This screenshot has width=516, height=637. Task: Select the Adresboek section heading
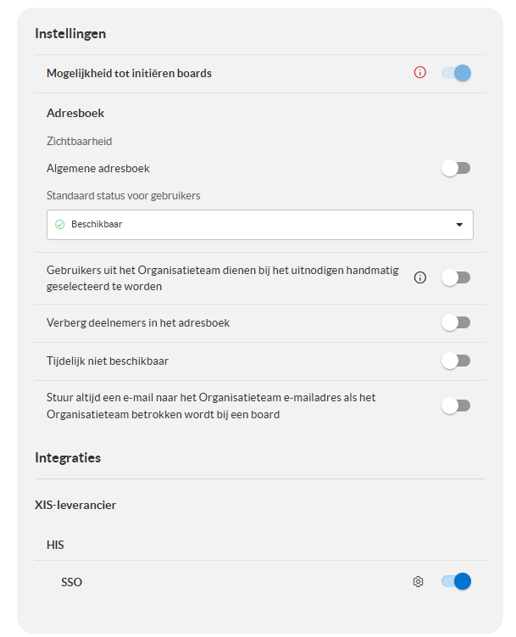point(75,113)
